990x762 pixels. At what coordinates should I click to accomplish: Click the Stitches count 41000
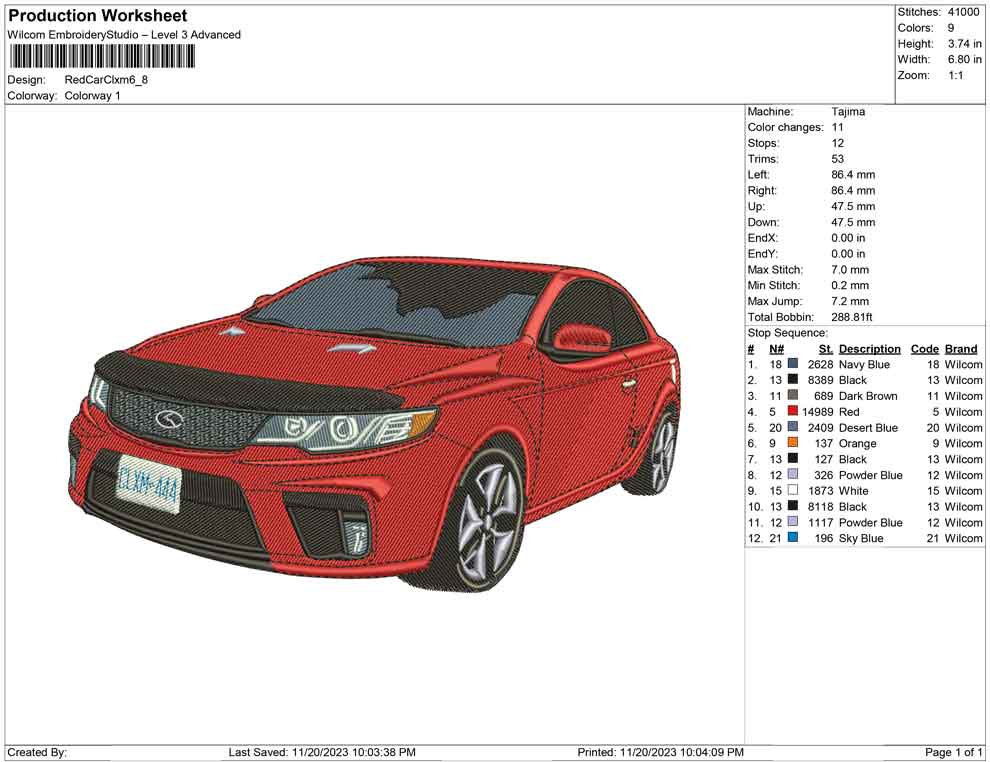pos(964,12)
